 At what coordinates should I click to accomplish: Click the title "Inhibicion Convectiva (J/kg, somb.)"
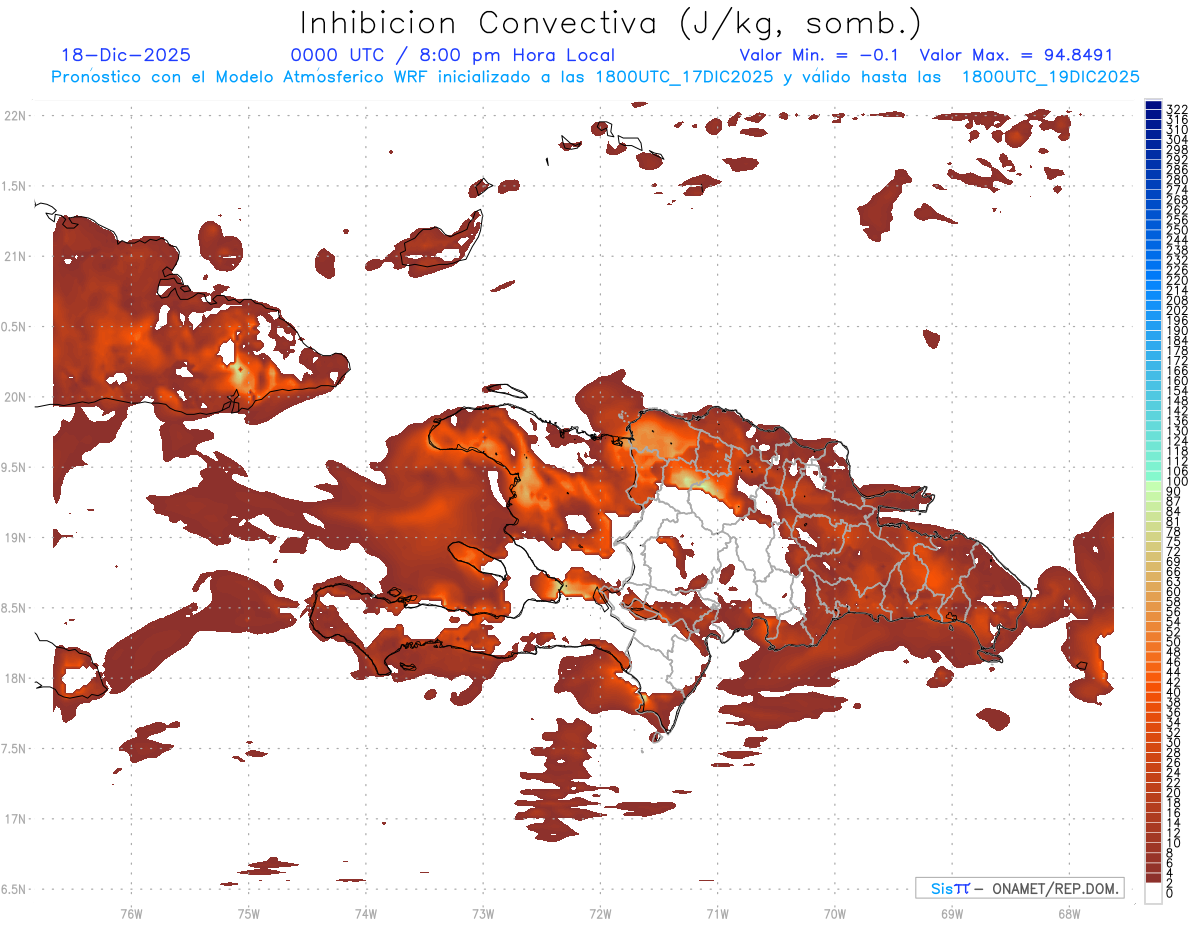(x=611, y=24)
